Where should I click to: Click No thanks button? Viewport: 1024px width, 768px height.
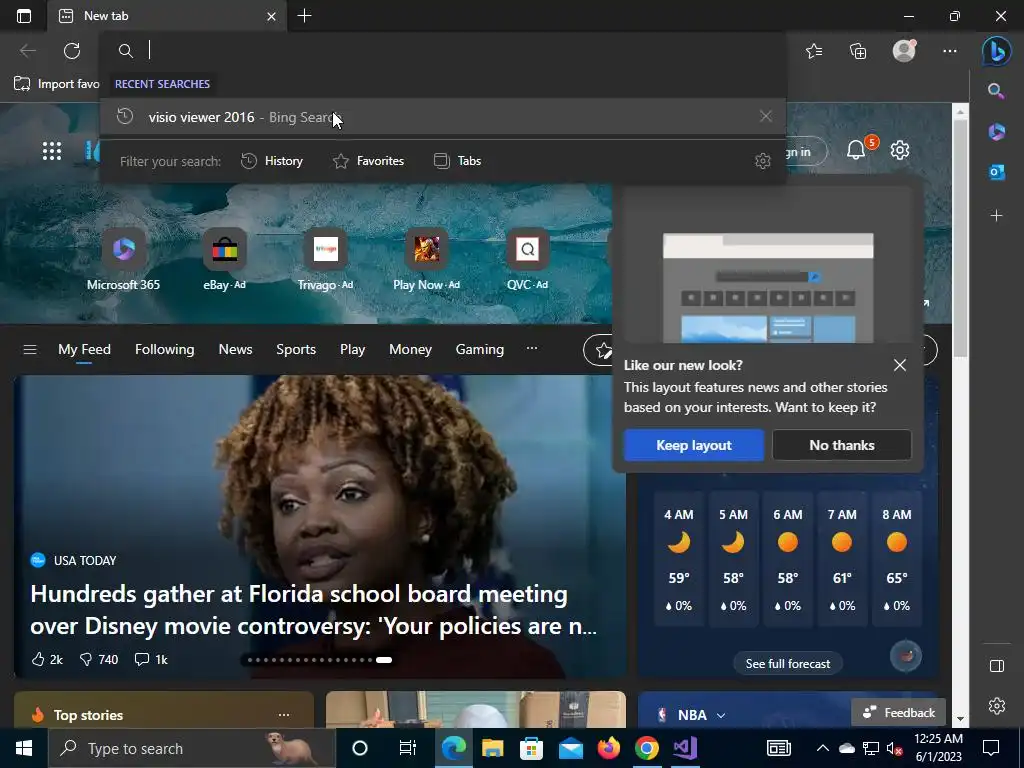(842, 445)
